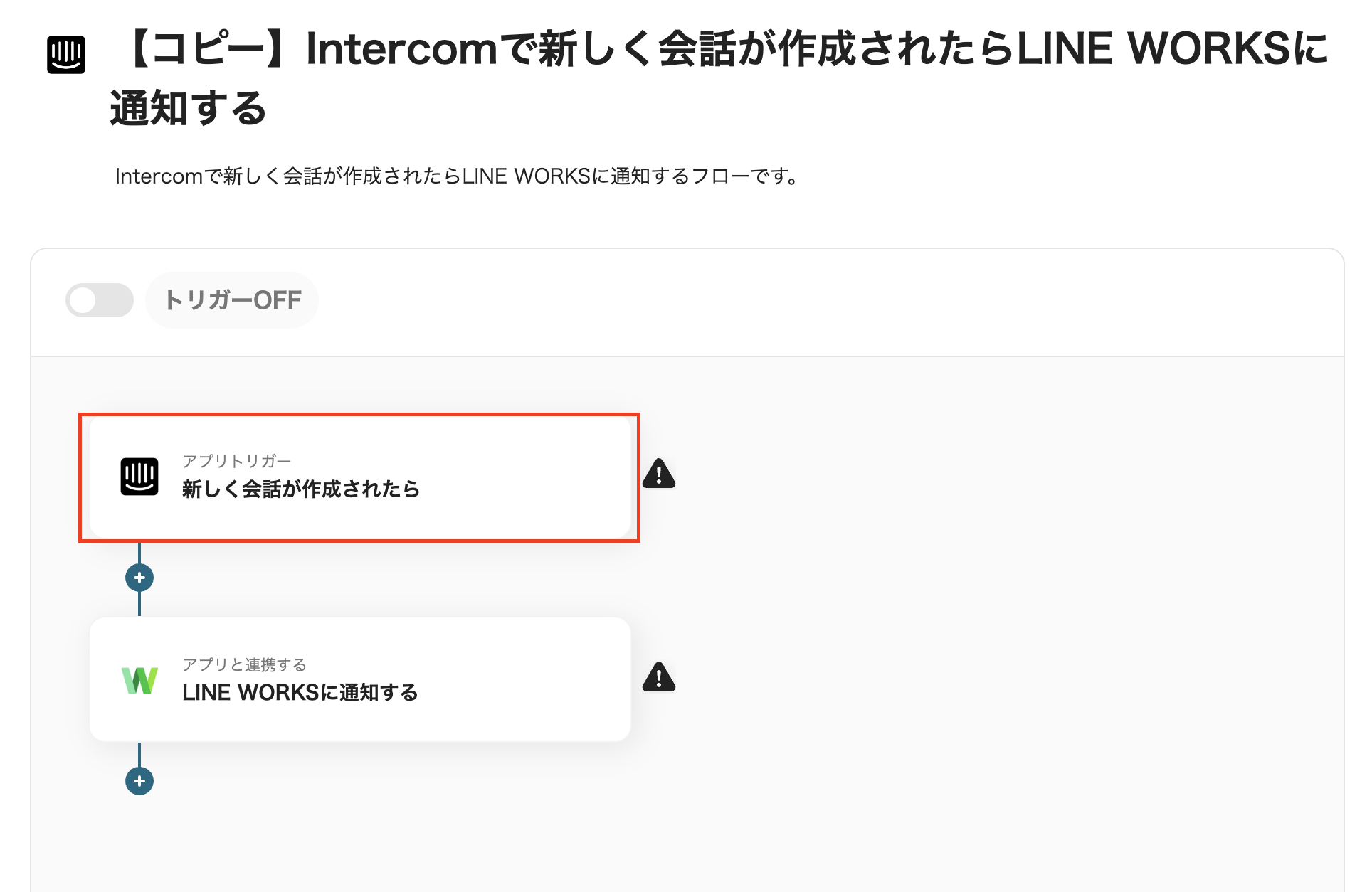Click the warning icon next to the trigger step
1372x892 pixels.
point(658,472)
